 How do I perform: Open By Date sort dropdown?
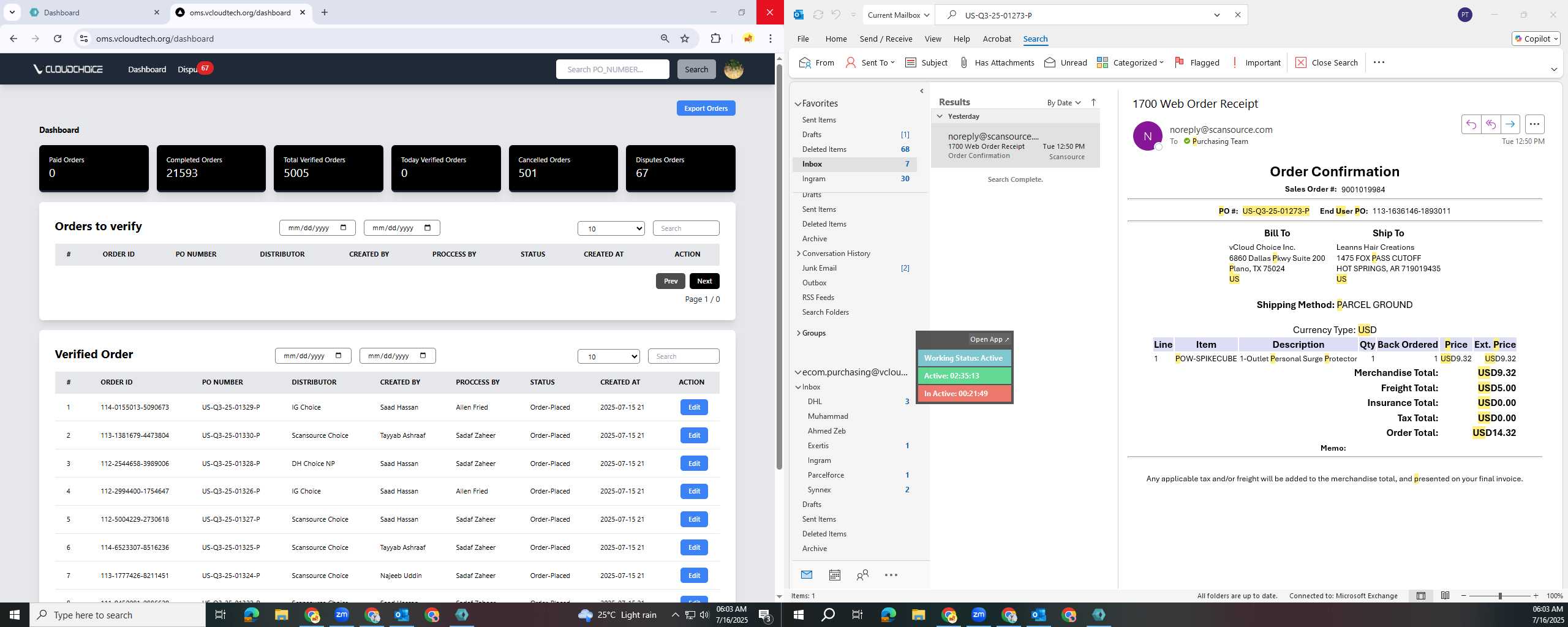coord(1064,102)
